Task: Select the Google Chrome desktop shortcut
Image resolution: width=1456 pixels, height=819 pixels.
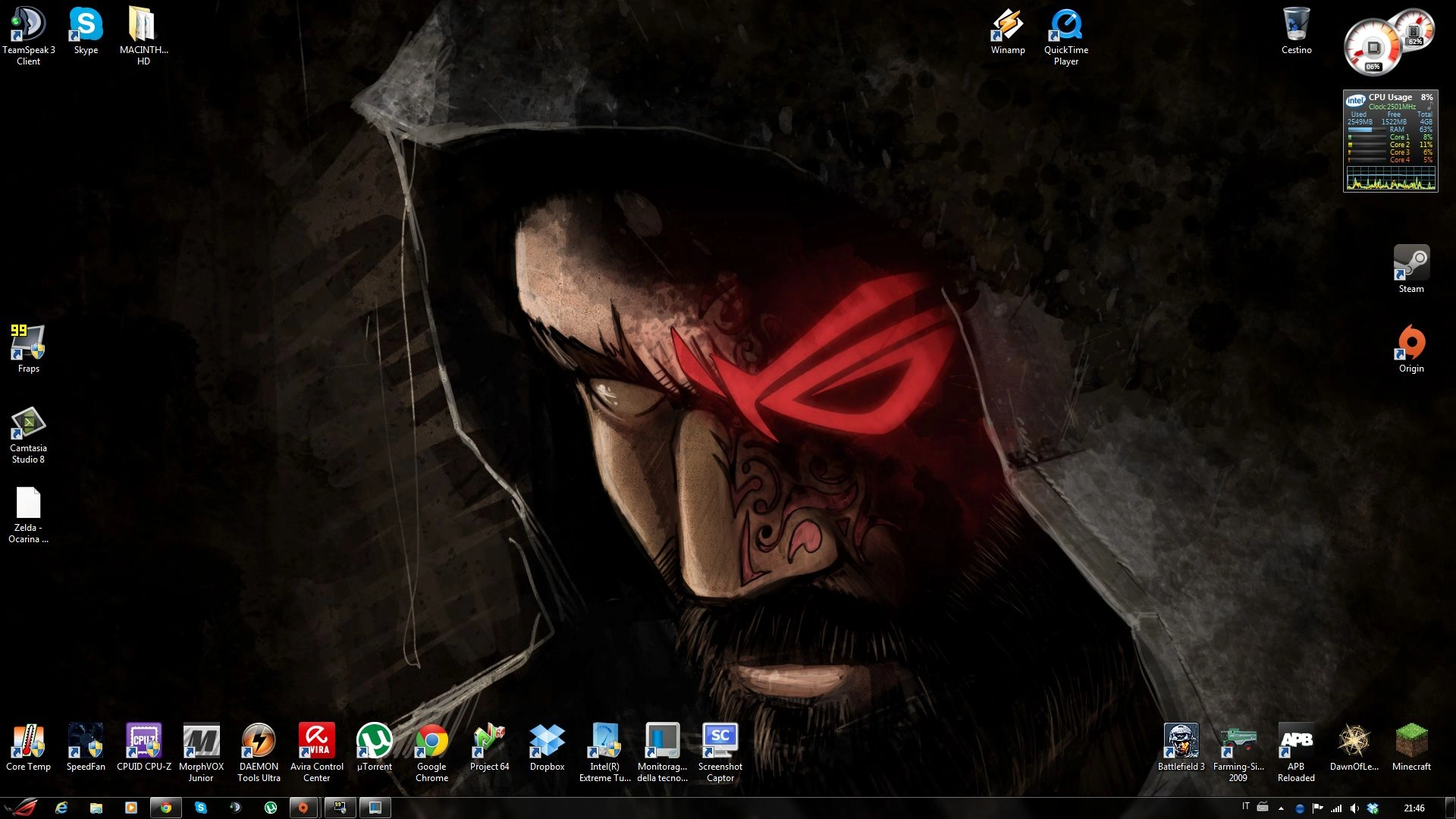Action: [431, 752]
